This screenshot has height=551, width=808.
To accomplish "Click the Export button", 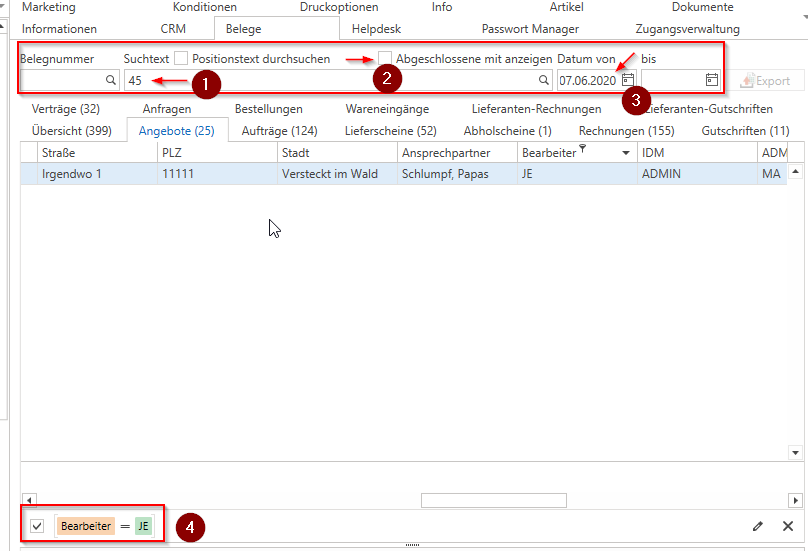I will 765,81.
